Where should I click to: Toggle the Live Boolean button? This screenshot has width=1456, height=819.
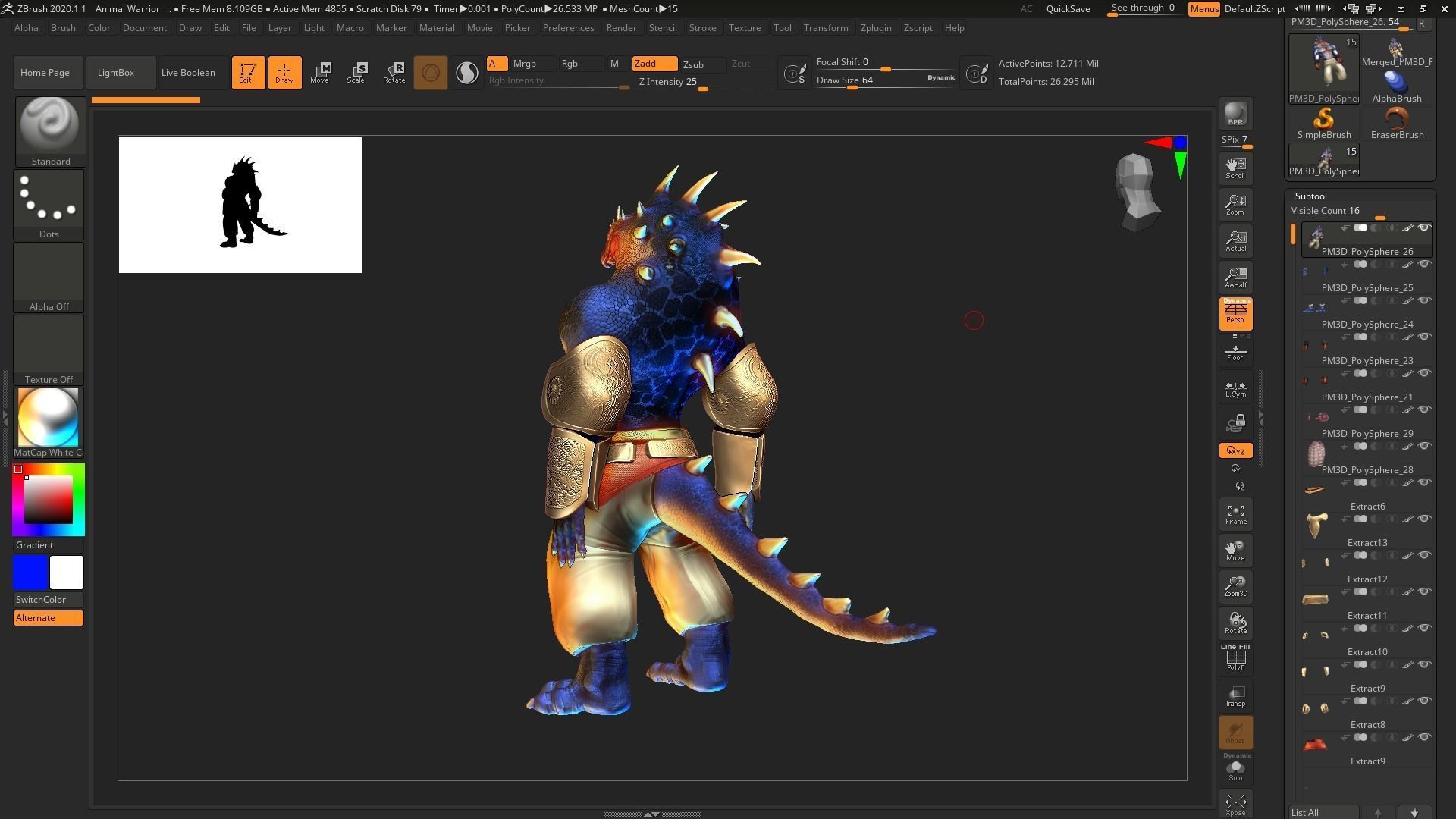188,73
